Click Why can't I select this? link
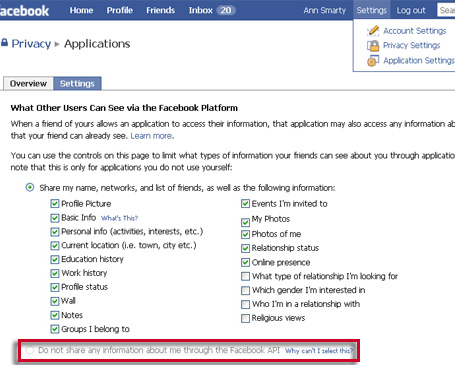455x365 pixels. click(319, 351)
